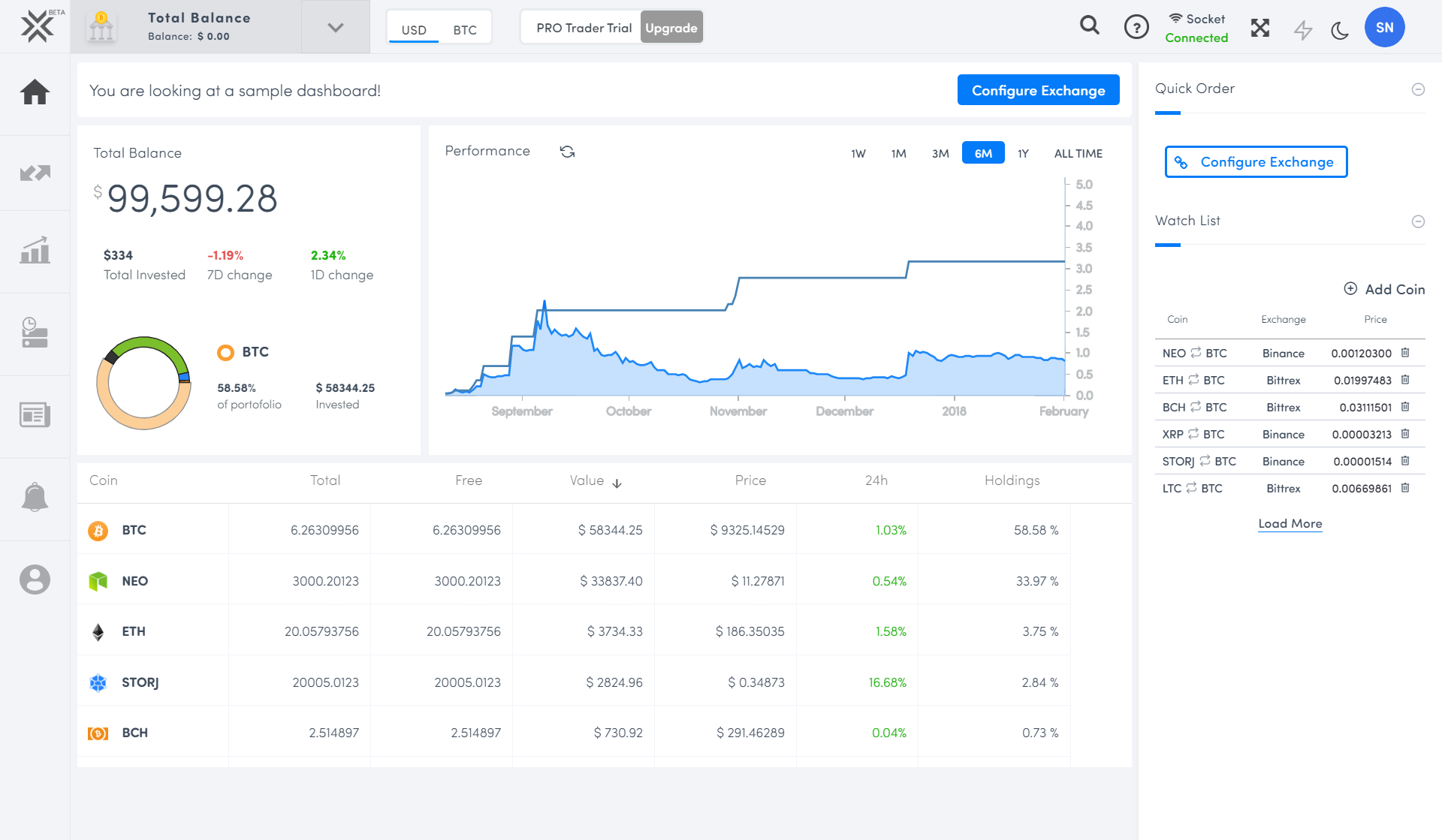Click the Load More link
Screen dimensions: 1442x840
click(1290, 523)
